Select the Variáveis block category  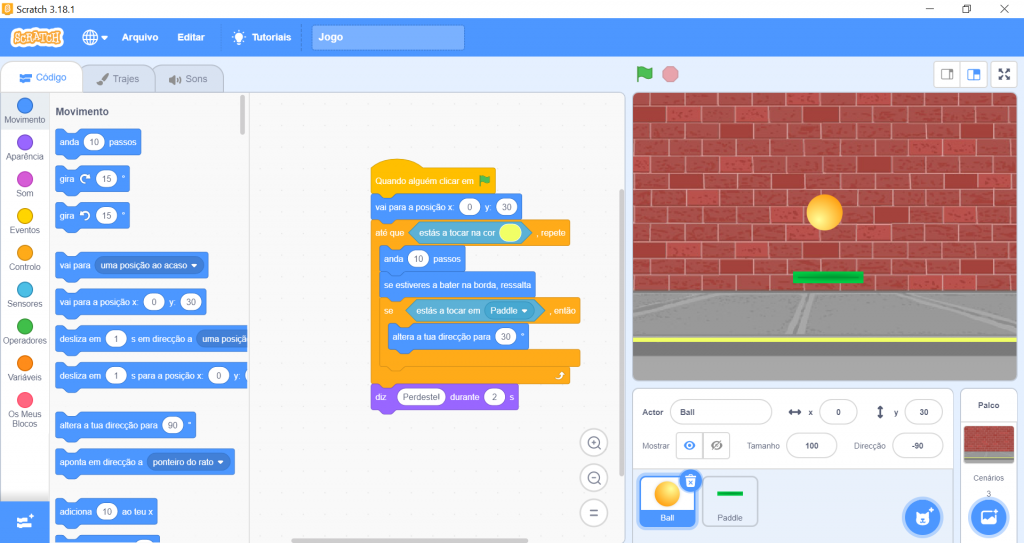pyautogui.click(x=25, y=369)
